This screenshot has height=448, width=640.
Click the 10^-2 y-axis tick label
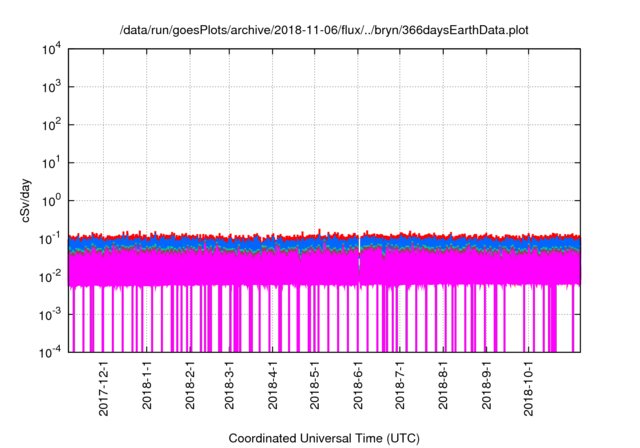click(50, 276)
